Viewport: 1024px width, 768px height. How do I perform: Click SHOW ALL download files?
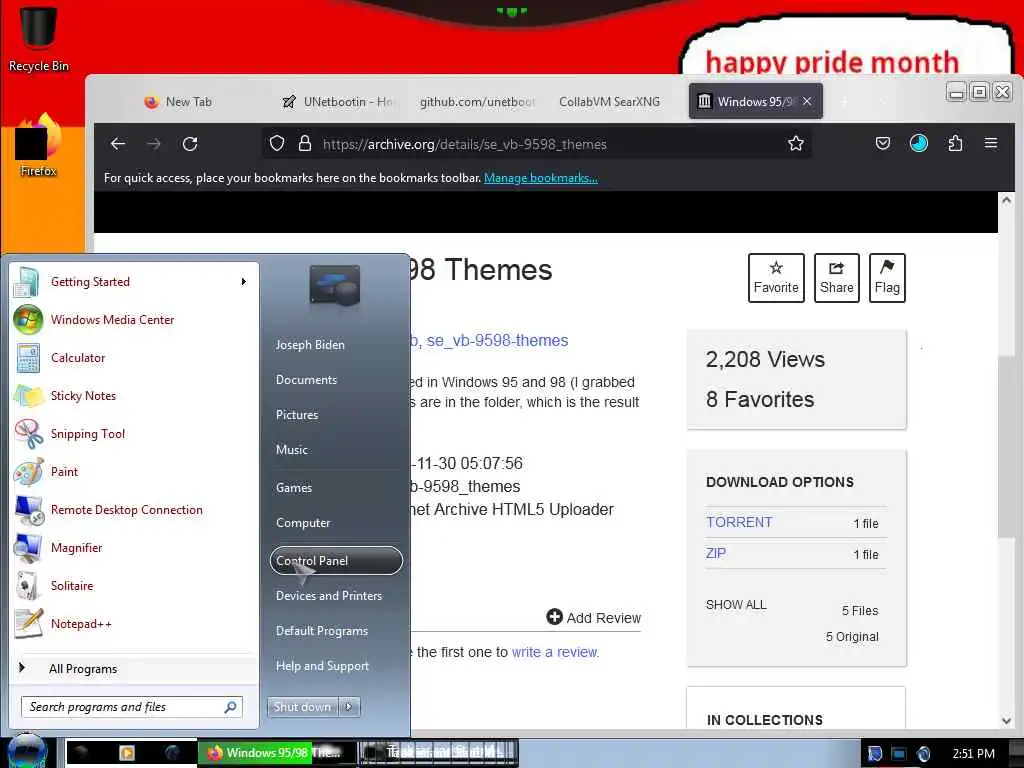coord(736,605)
